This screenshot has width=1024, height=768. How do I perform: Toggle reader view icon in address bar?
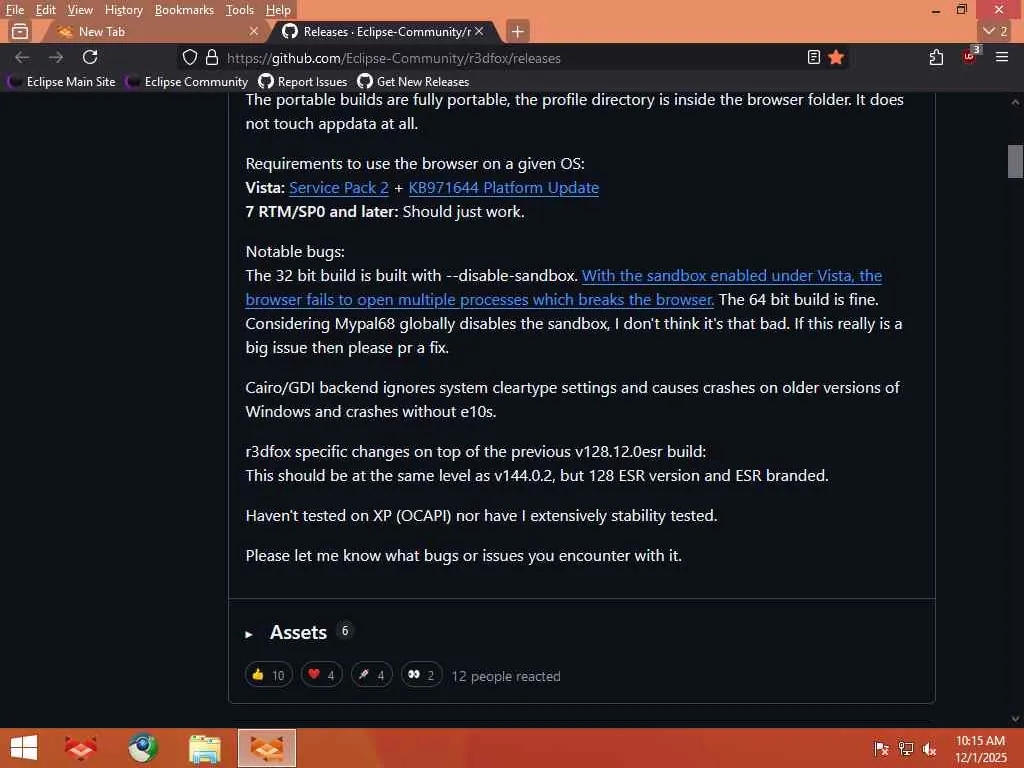click(x=813, y=57)
